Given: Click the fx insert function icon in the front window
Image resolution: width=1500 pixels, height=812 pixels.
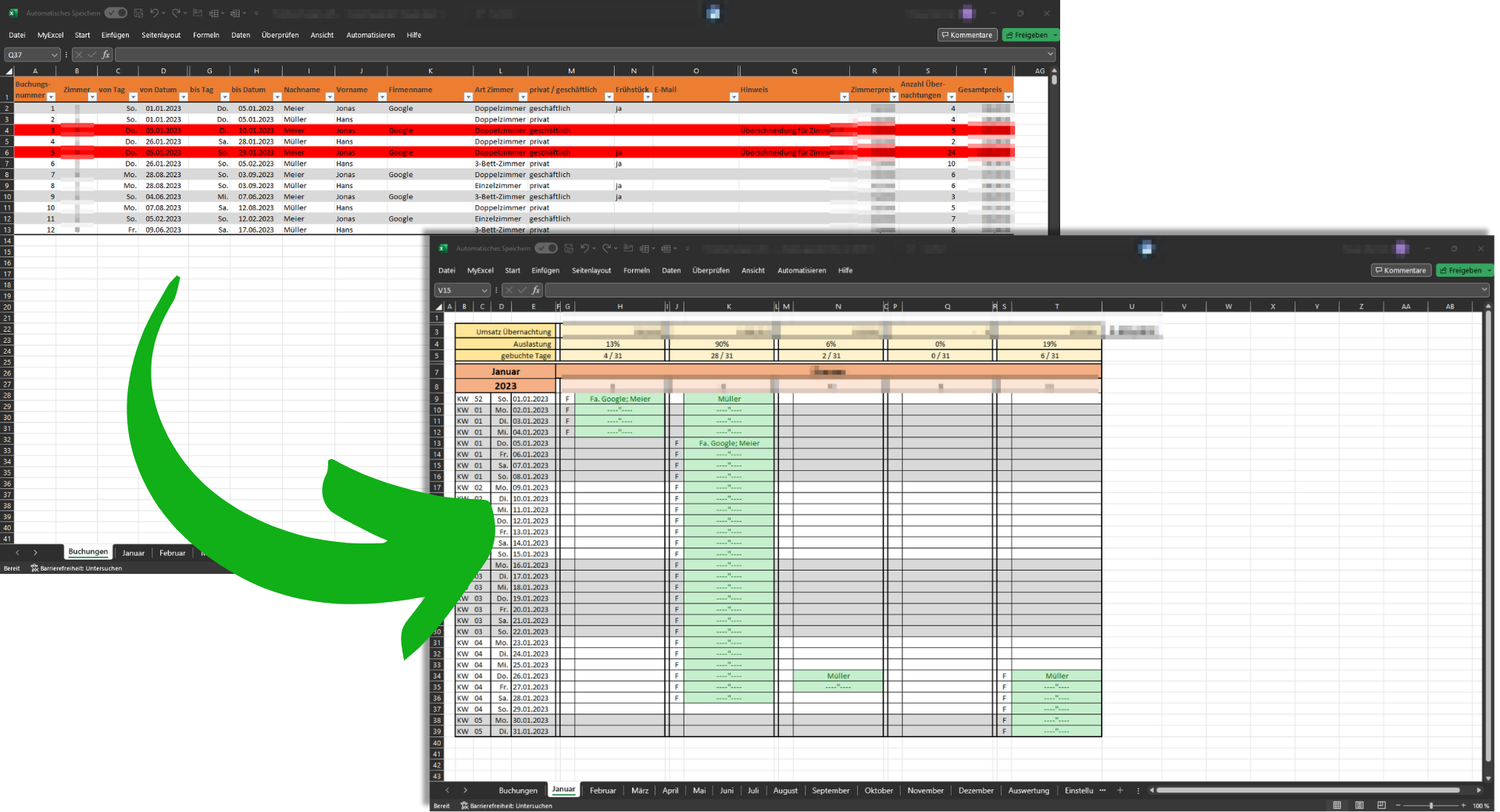Looking at the screenshot, I should coord(536,290).
